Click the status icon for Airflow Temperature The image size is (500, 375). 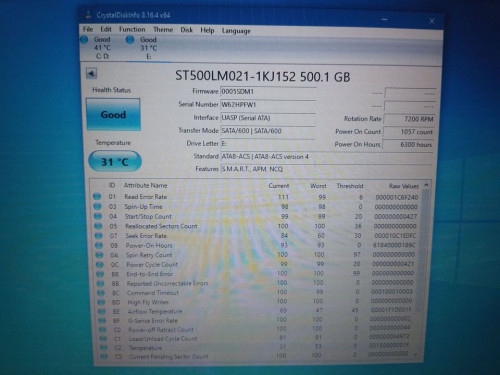[x=102, y=311]
